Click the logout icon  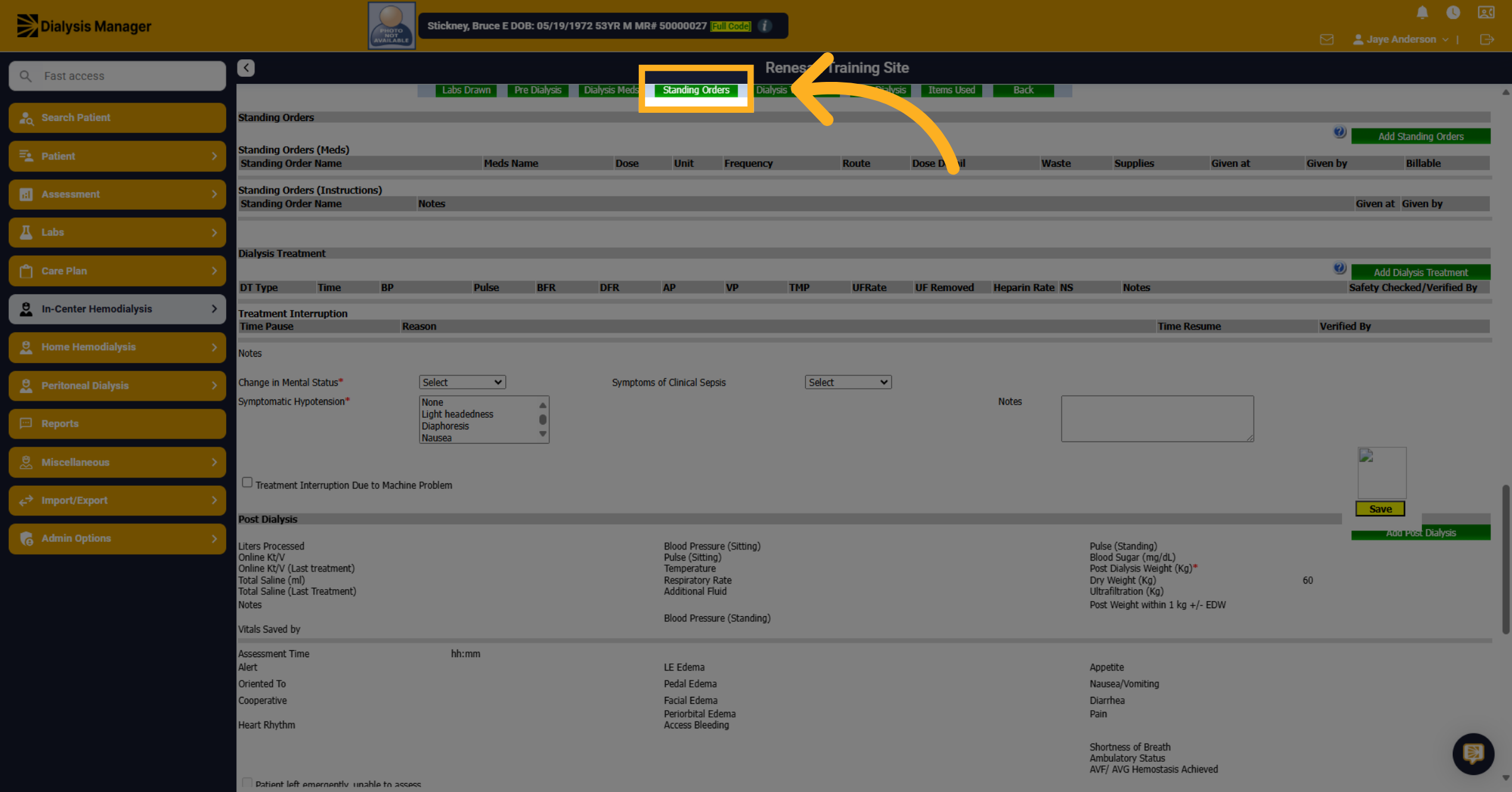(x=1487, y=40)
